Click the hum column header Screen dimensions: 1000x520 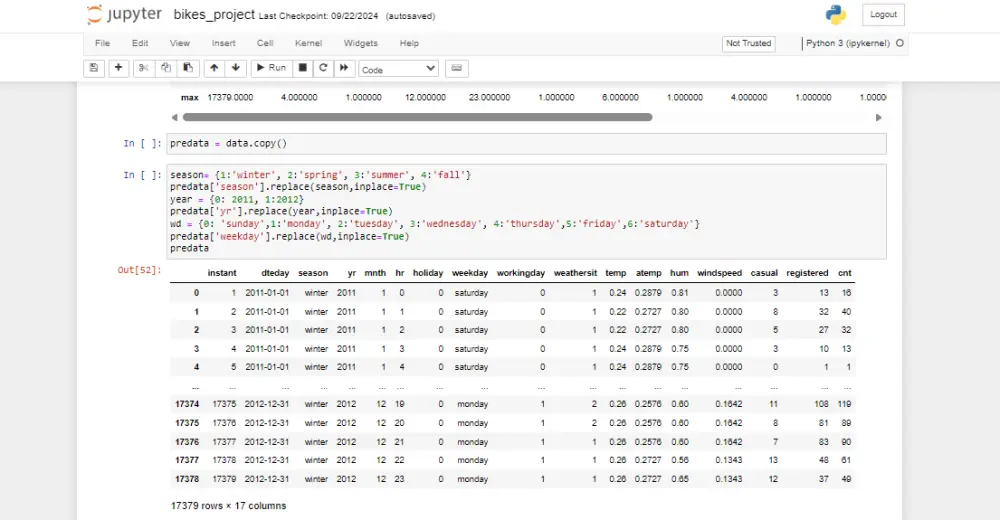[x=679, y=273]
